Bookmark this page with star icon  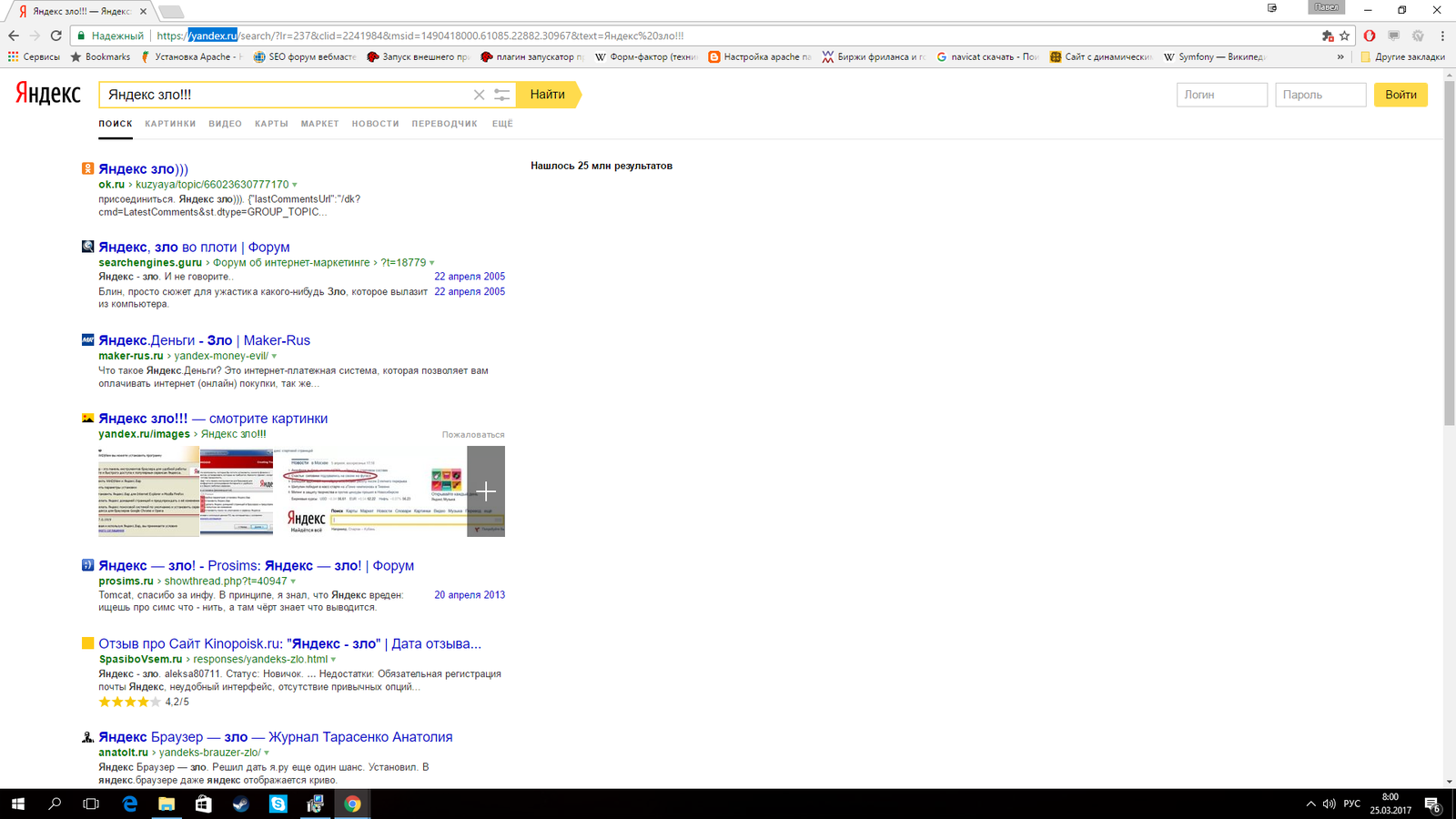tap(1344, 35)
